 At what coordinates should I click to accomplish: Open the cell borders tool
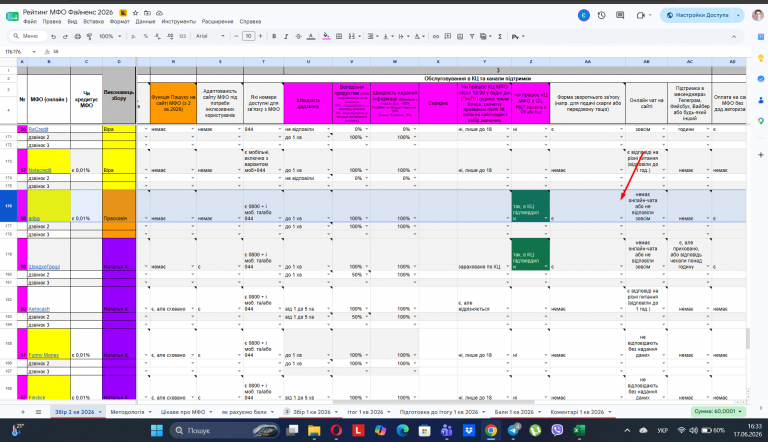pos(339,36)
